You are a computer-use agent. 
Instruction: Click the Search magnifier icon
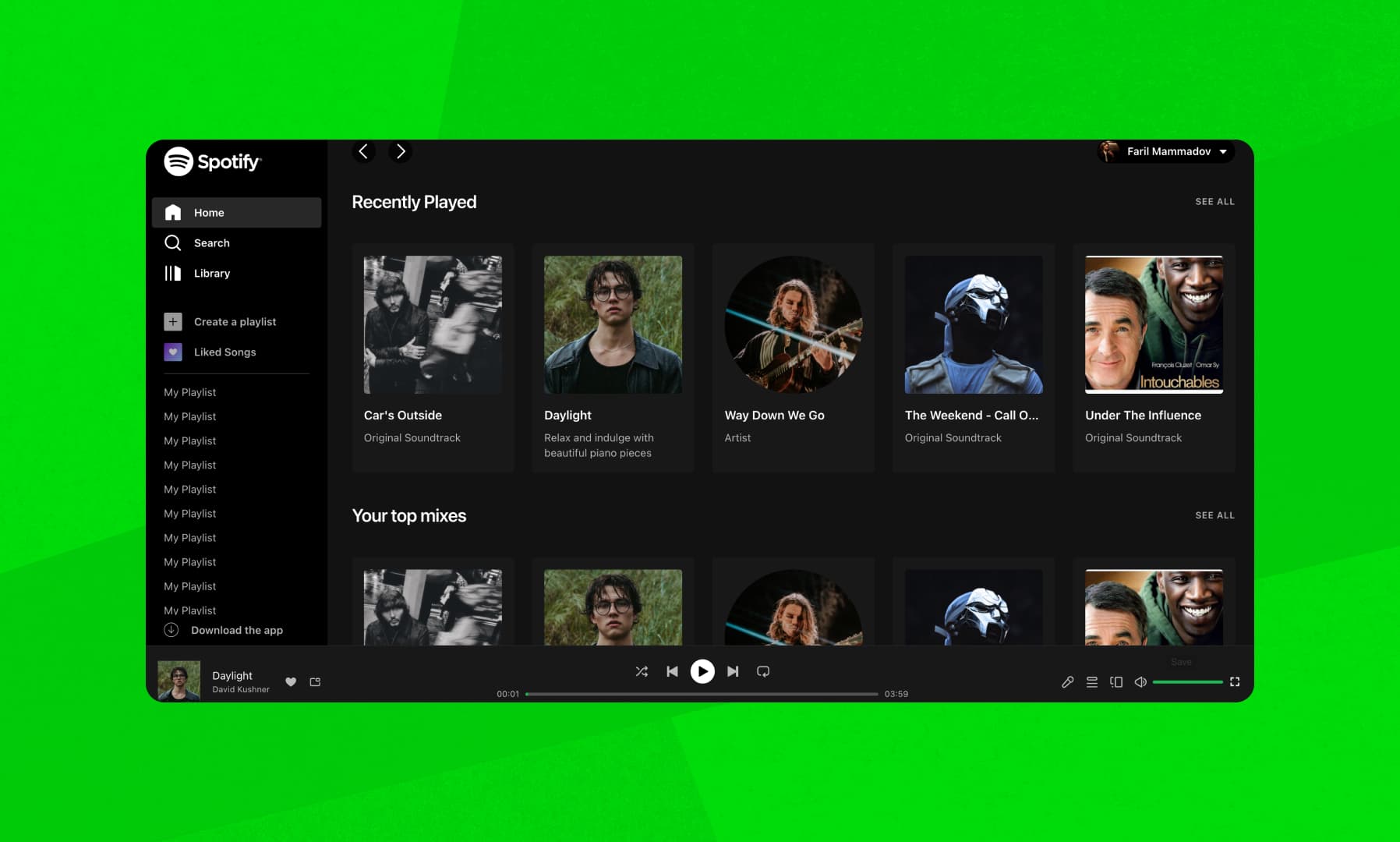pyautogui.click(x=173, y=242)
